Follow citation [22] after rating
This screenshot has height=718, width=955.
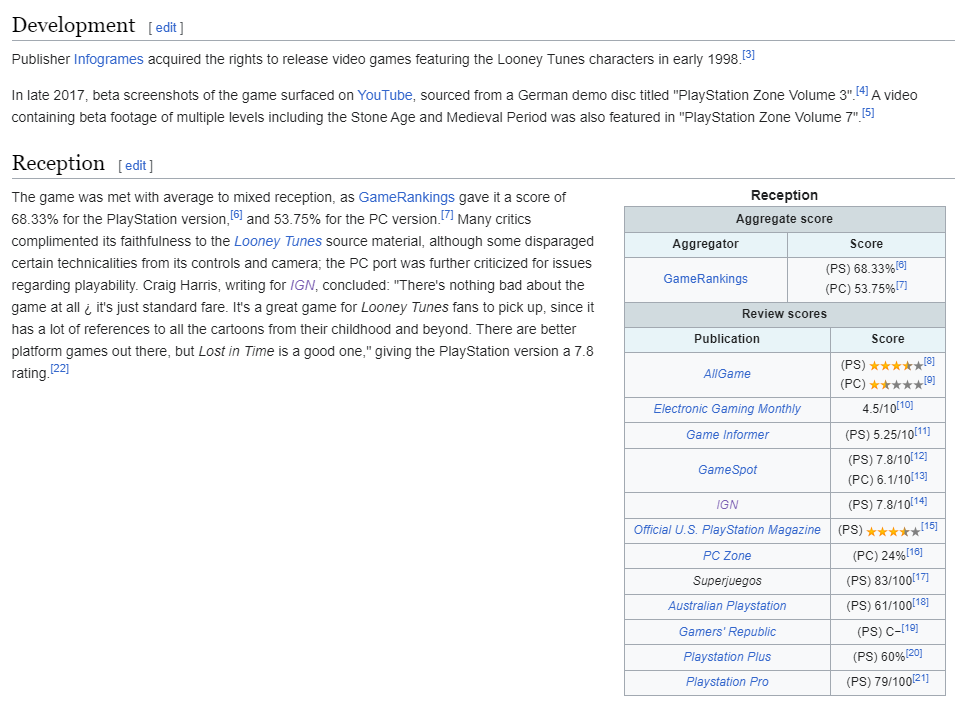point(60,368)
